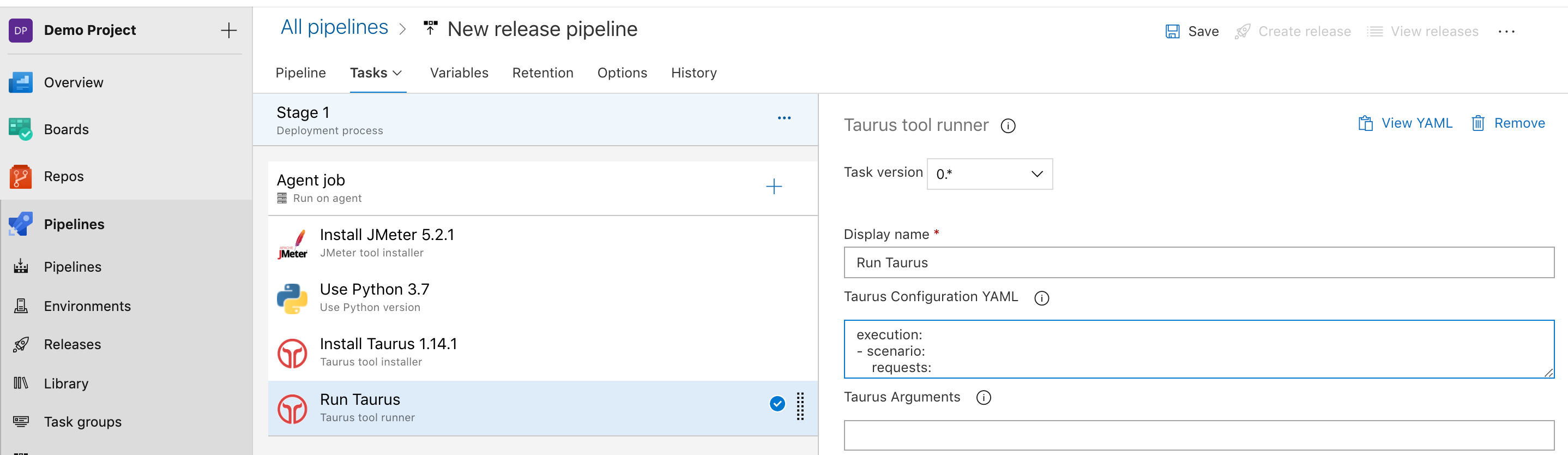Switch to the History tab

694,73
